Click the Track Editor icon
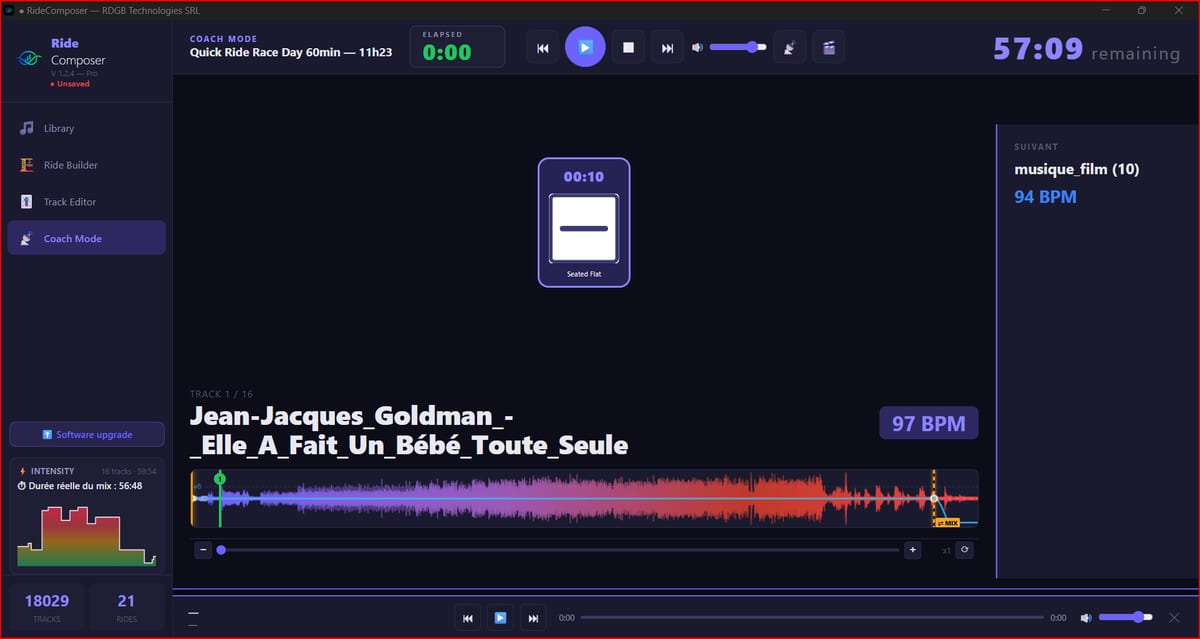The image size is (1200, 639). pyautogui.click(x=27, y=202)
